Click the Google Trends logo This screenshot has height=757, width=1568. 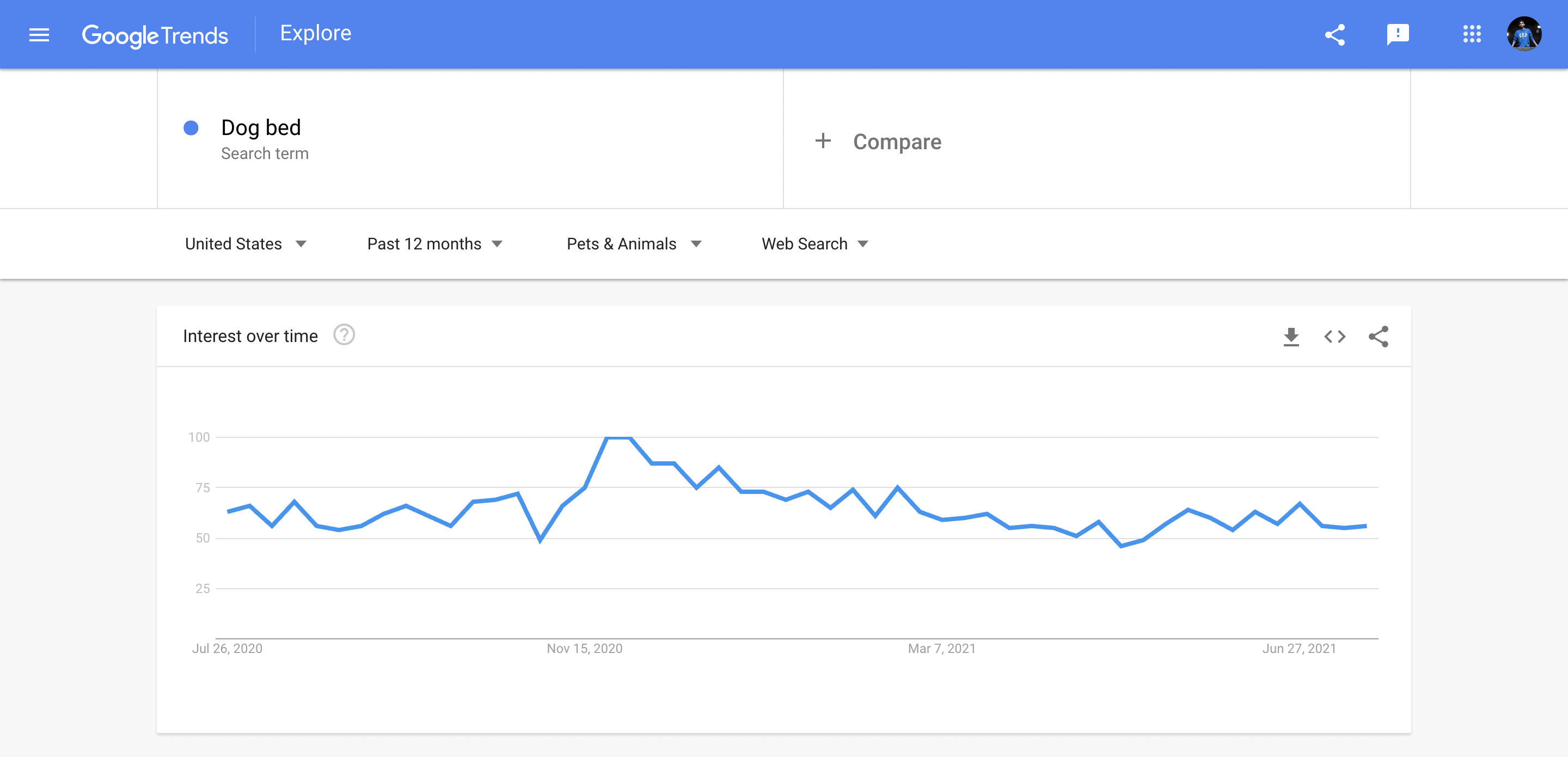(155, 35)
